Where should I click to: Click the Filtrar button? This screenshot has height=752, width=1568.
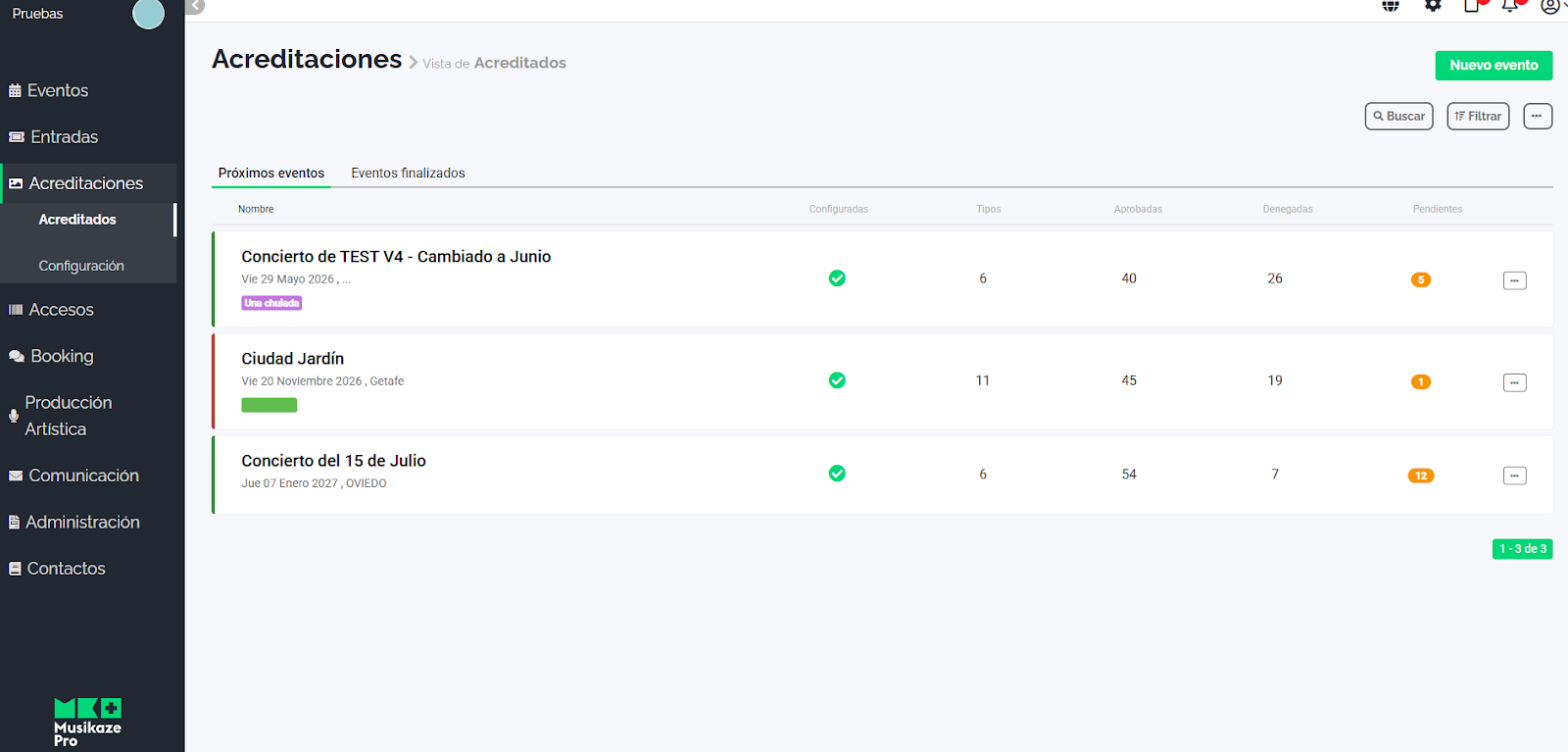coord(1478,117)
